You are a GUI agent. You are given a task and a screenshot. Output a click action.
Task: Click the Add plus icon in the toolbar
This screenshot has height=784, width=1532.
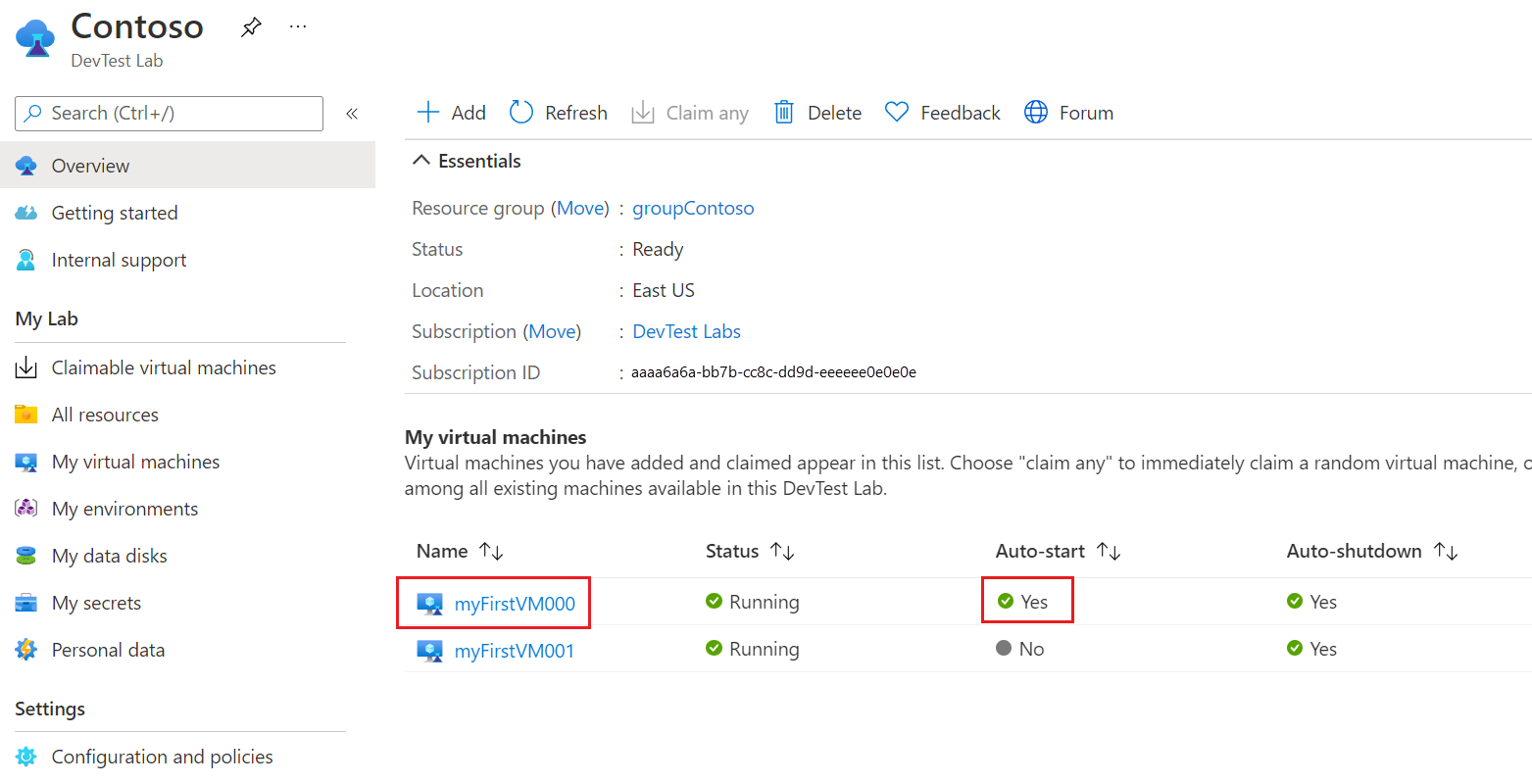coord(428,112)
